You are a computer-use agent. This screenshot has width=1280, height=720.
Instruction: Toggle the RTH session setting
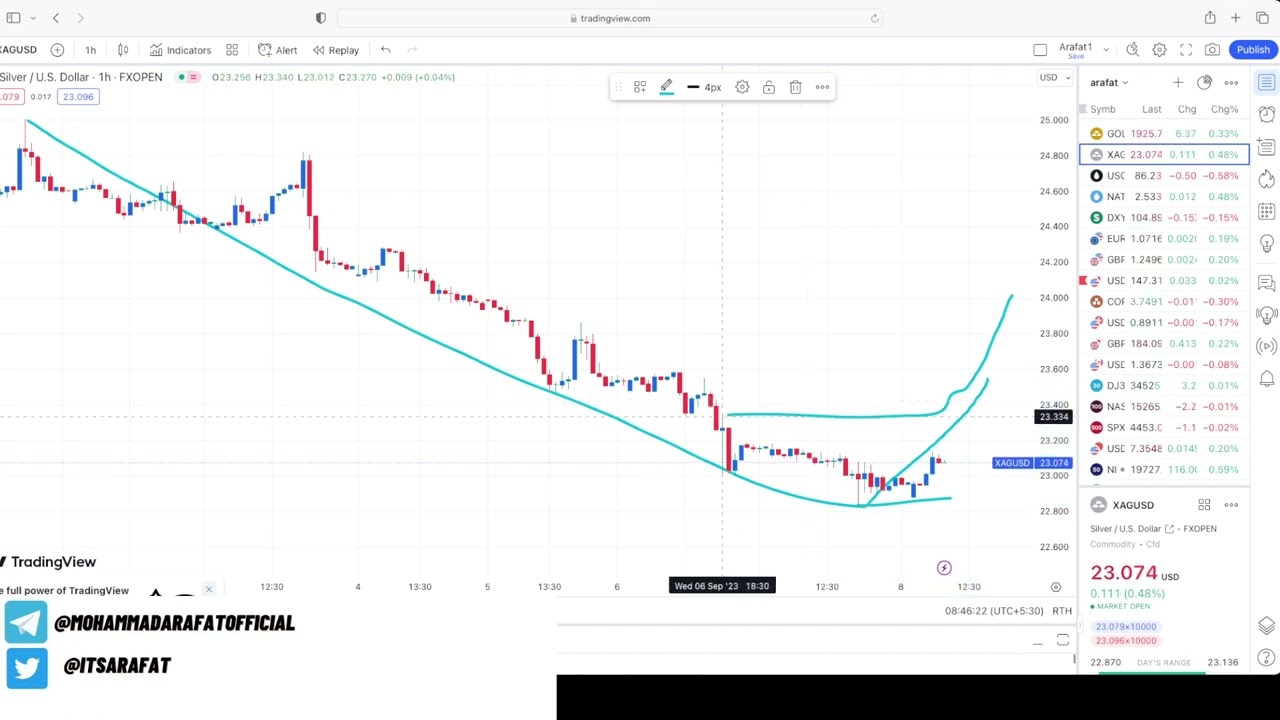click(x=1062, y=611)
